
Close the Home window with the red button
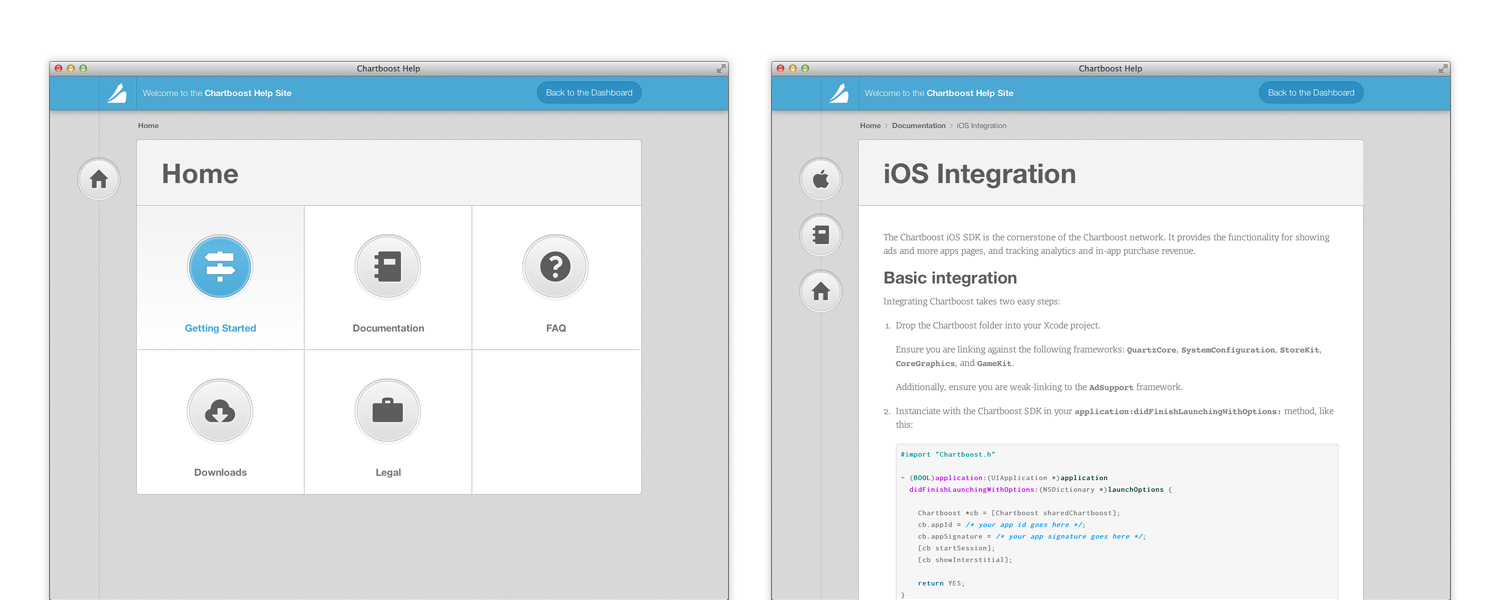point(59,68)
